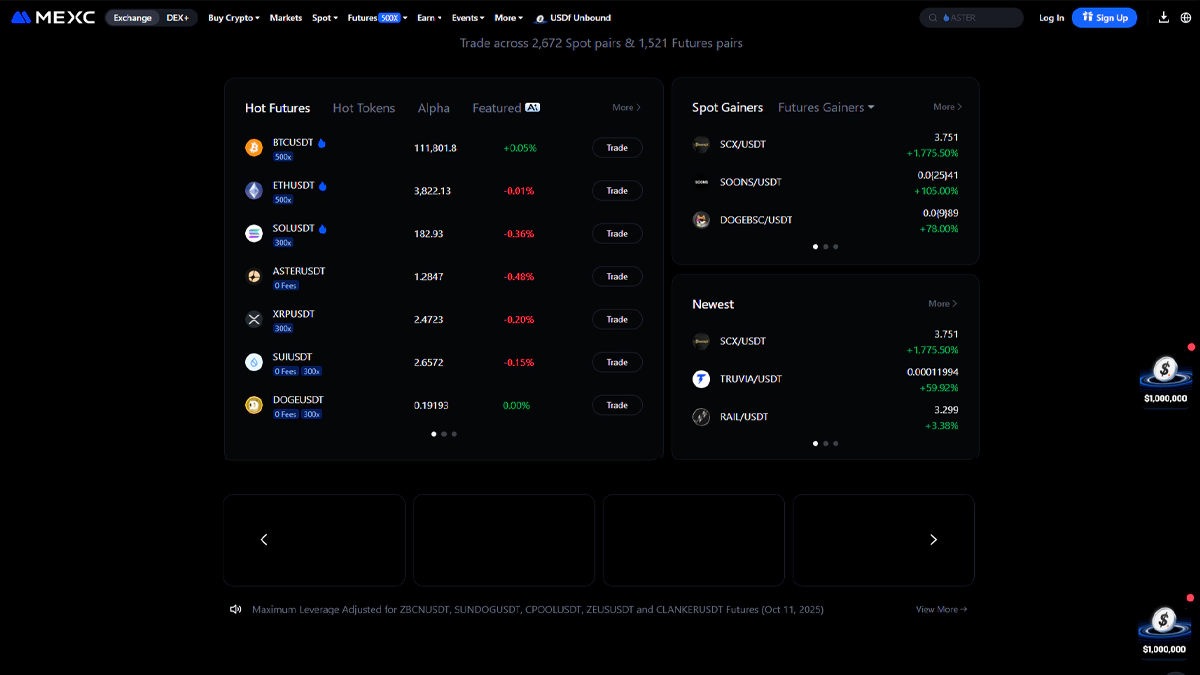
Task: Open the Markets menu item
Action: pyautogui.click(x=285, y=18)
